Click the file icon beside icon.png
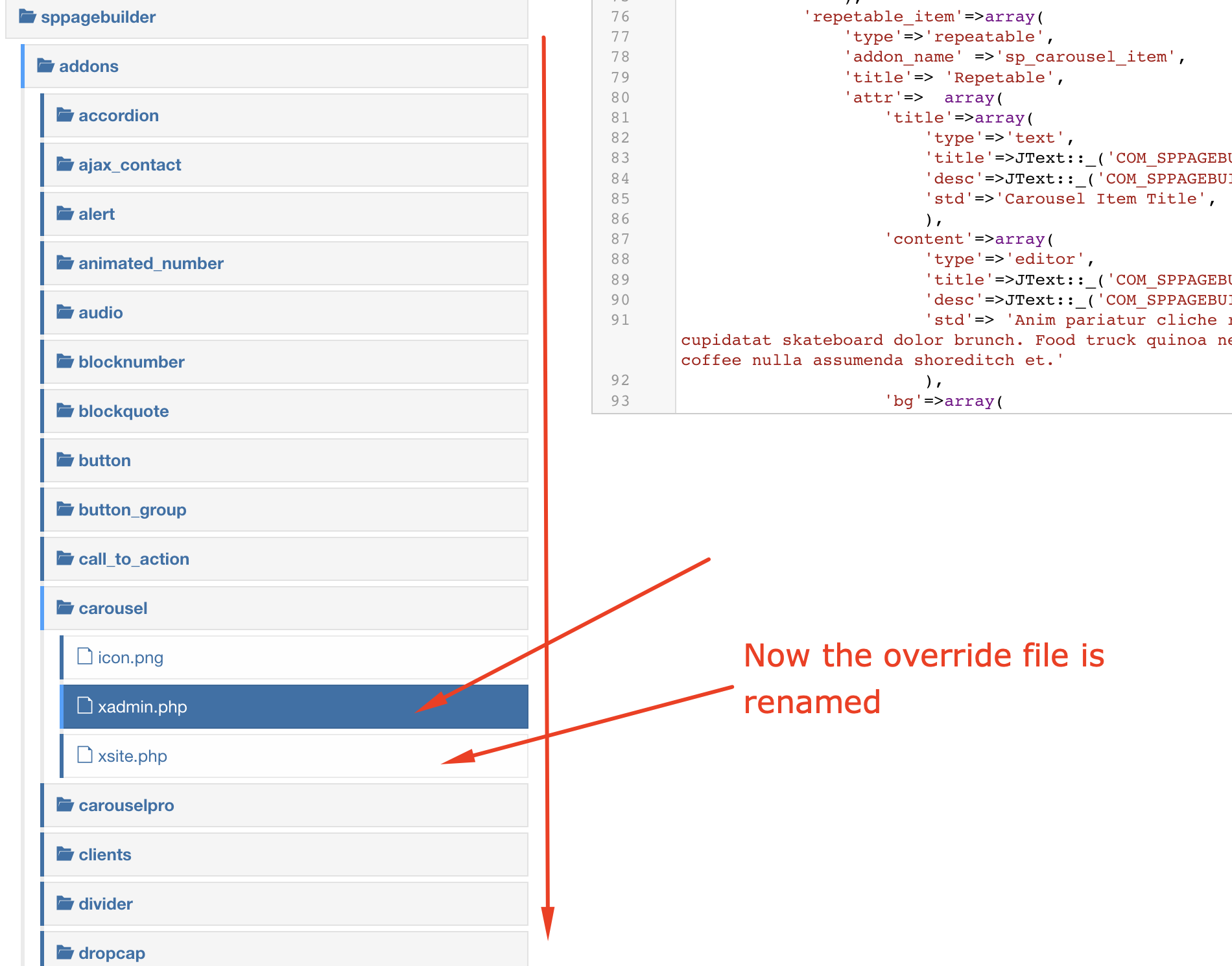1232x966 pixels. [85, 657]
